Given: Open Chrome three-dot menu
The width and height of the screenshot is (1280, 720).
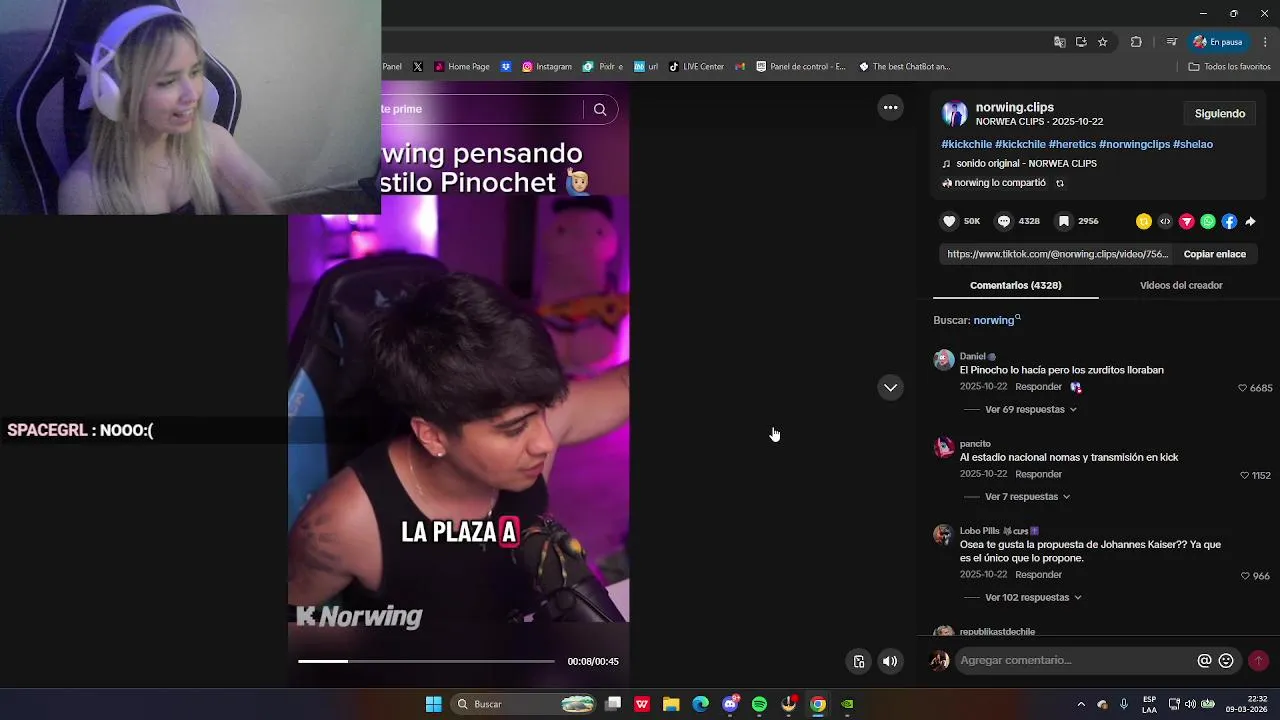Looking at the screenshot, I should pos(1265,42).
